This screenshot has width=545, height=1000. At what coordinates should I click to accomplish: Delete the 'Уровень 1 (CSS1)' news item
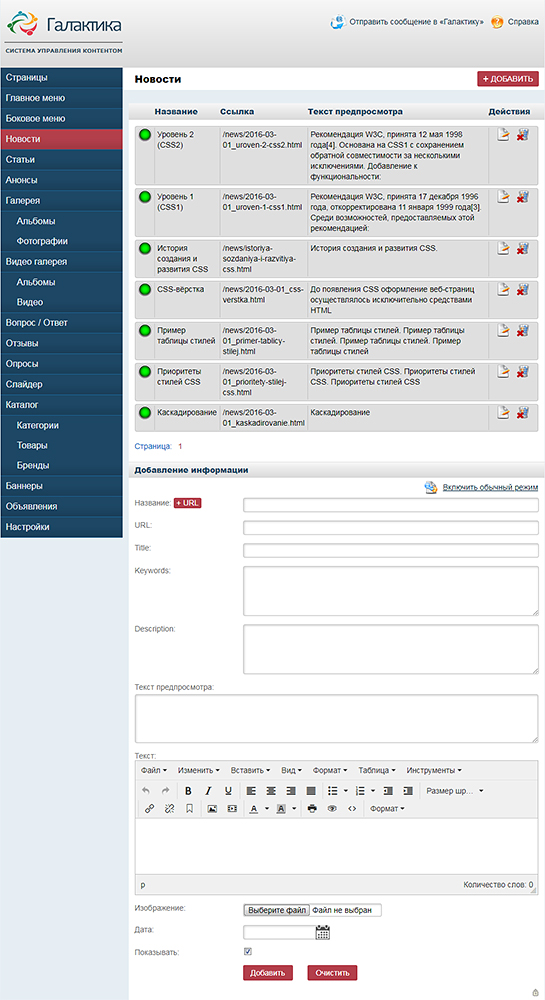pos(523,196)
